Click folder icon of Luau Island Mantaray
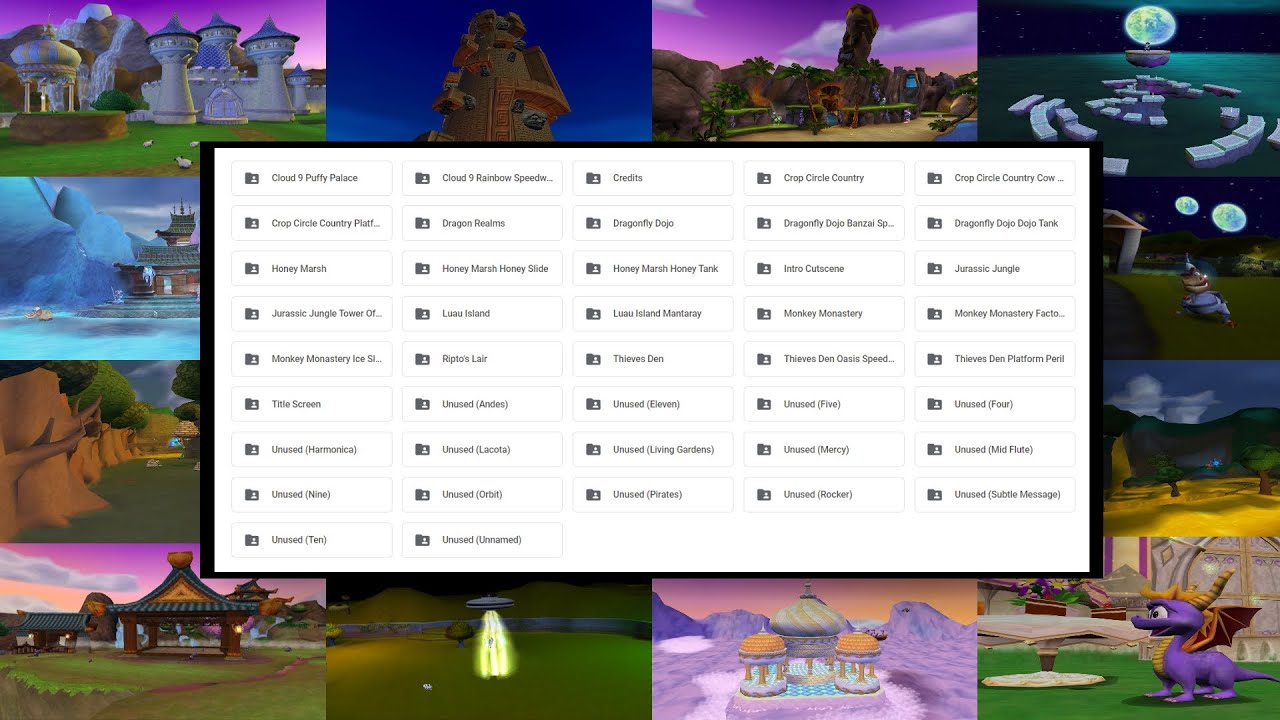This screenshot has height=720, width=1280. pyautogui.click(x=593, y=314)
